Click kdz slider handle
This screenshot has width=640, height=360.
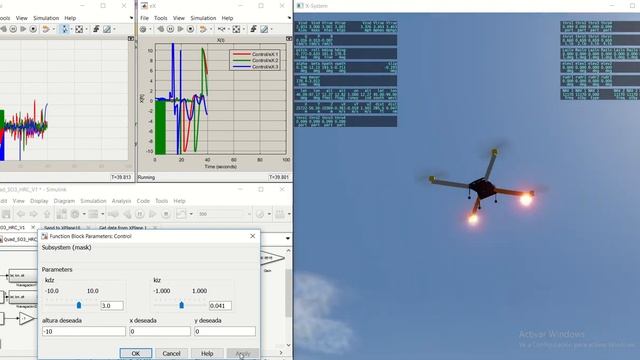(79, 305)
